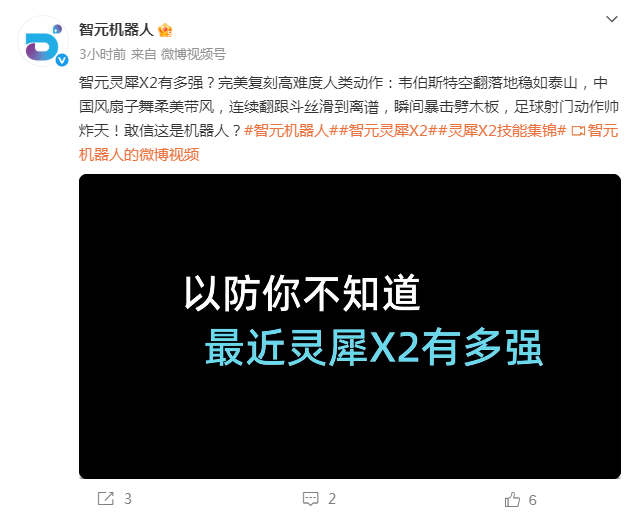
Task: Click the video camera icon before 智元机器人的微博视频
Action: pyautogui.click(x=578, y=131)
